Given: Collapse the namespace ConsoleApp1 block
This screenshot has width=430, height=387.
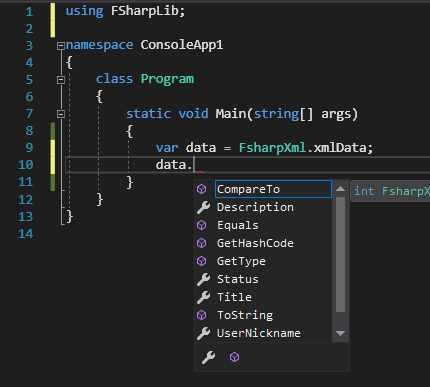Looking at the screenshot, I should coord(61,46).
